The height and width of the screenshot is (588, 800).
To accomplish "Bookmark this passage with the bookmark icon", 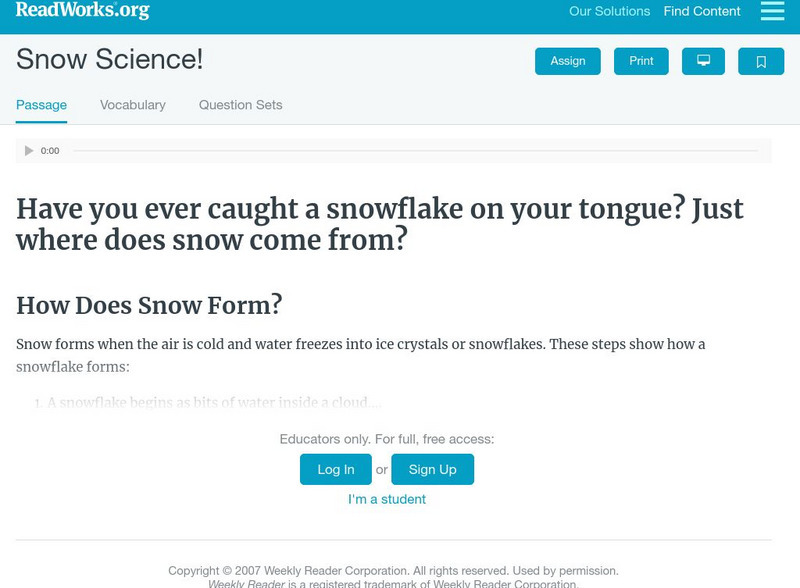I will [761, 61].
